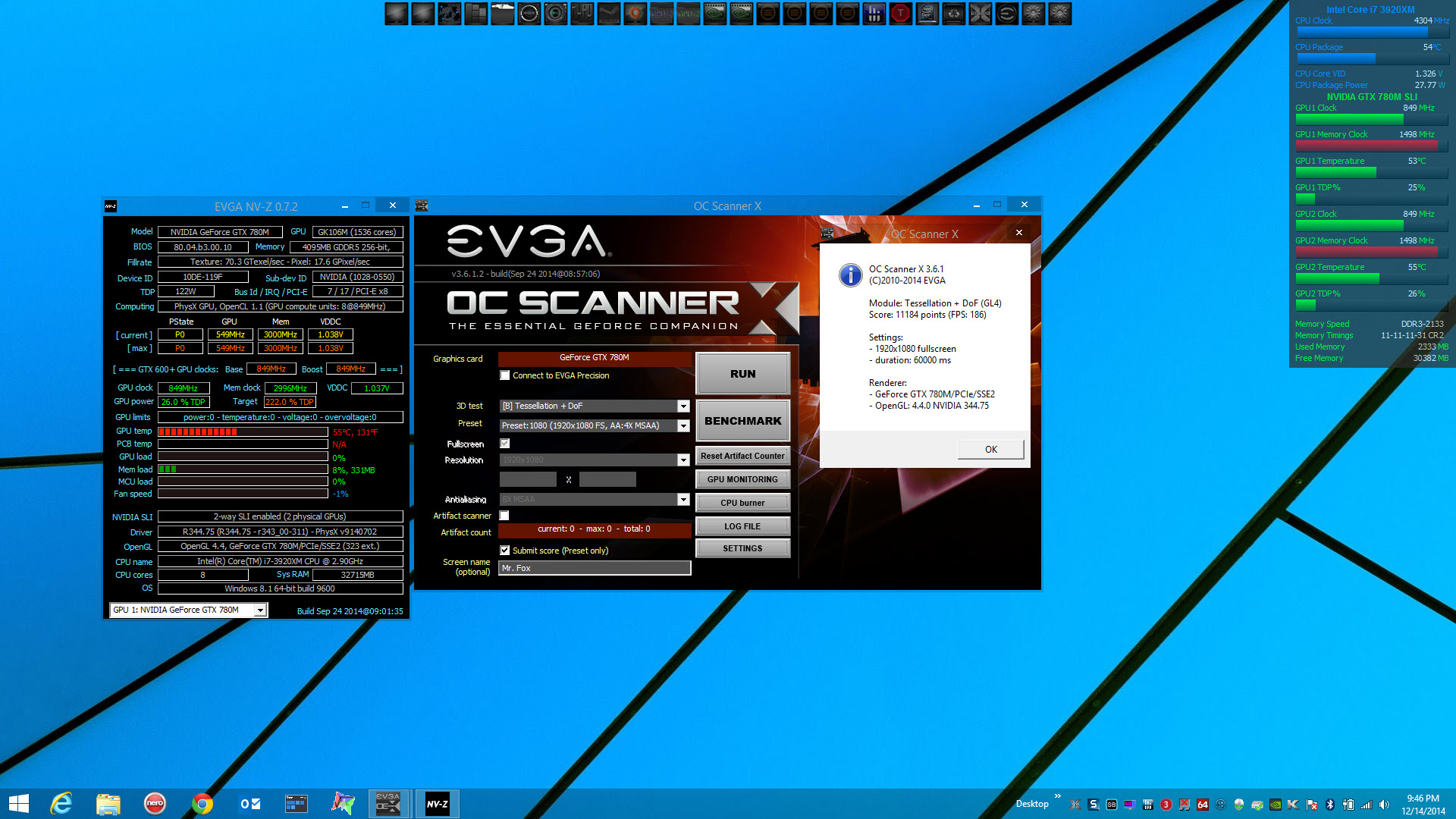
Task: Click Reset Artifact Counter
Action: point(742,456)
